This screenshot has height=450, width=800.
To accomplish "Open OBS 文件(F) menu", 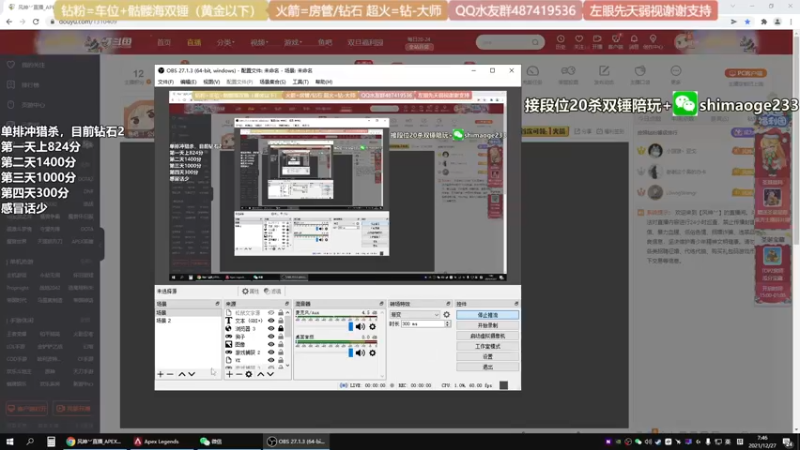I will click(x=166, y=82).
